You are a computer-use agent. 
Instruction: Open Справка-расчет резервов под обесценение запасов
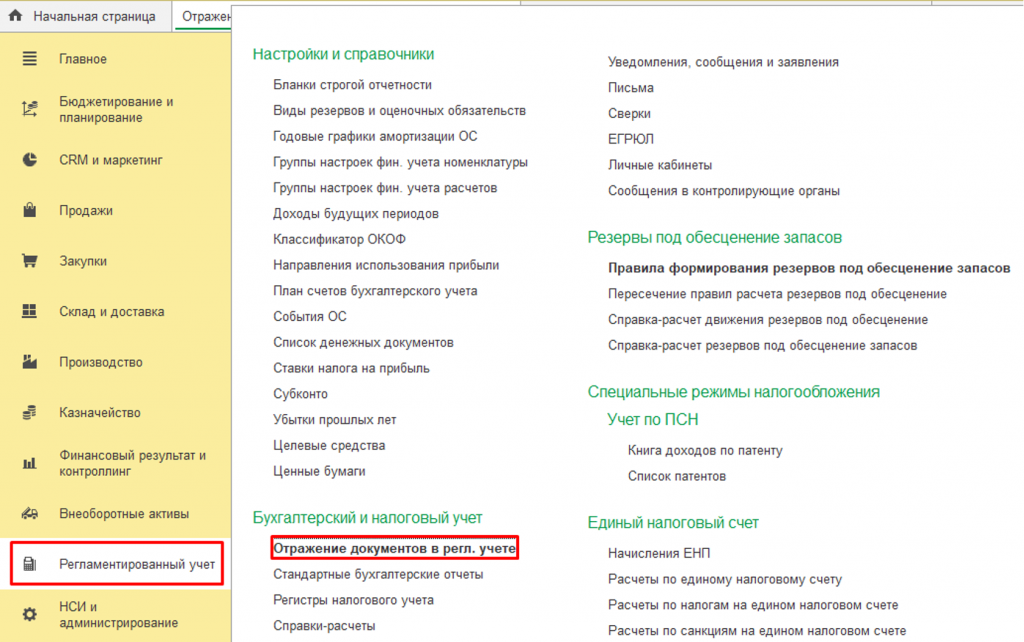(763, 345)
